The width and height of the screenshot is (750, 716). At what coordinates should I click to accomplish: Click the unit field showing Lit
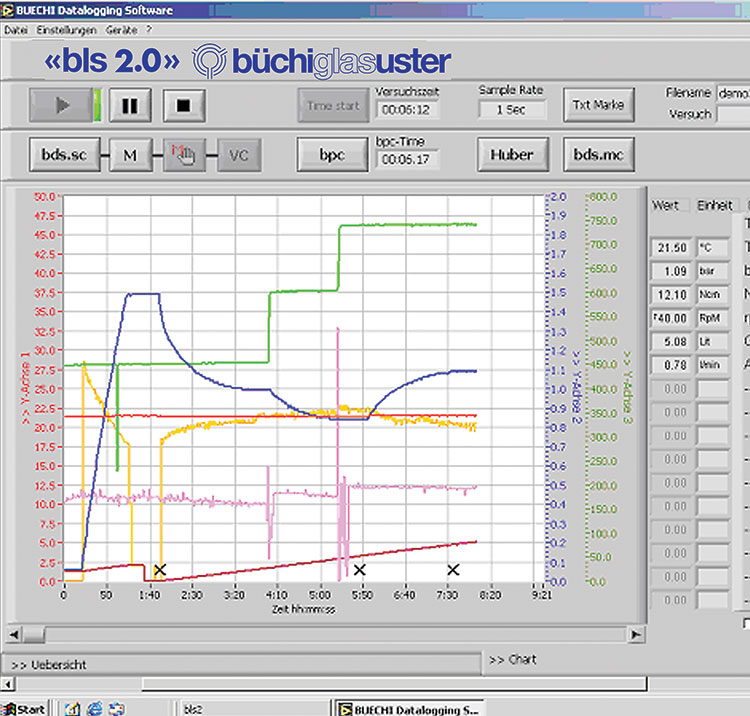pos(712,341)
